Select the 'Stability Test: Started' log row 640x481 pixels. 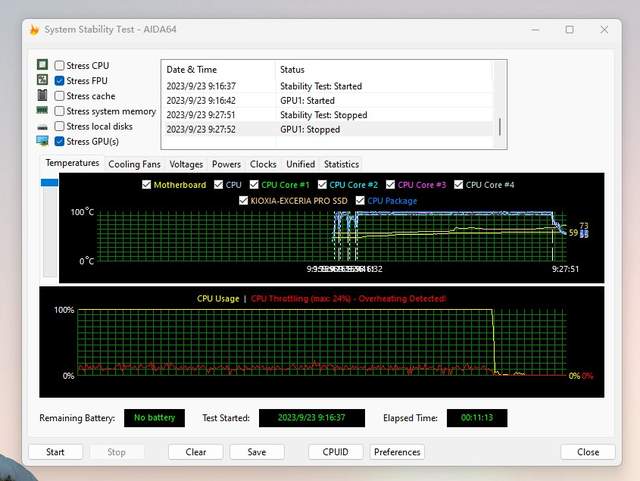tap(327, 86)
